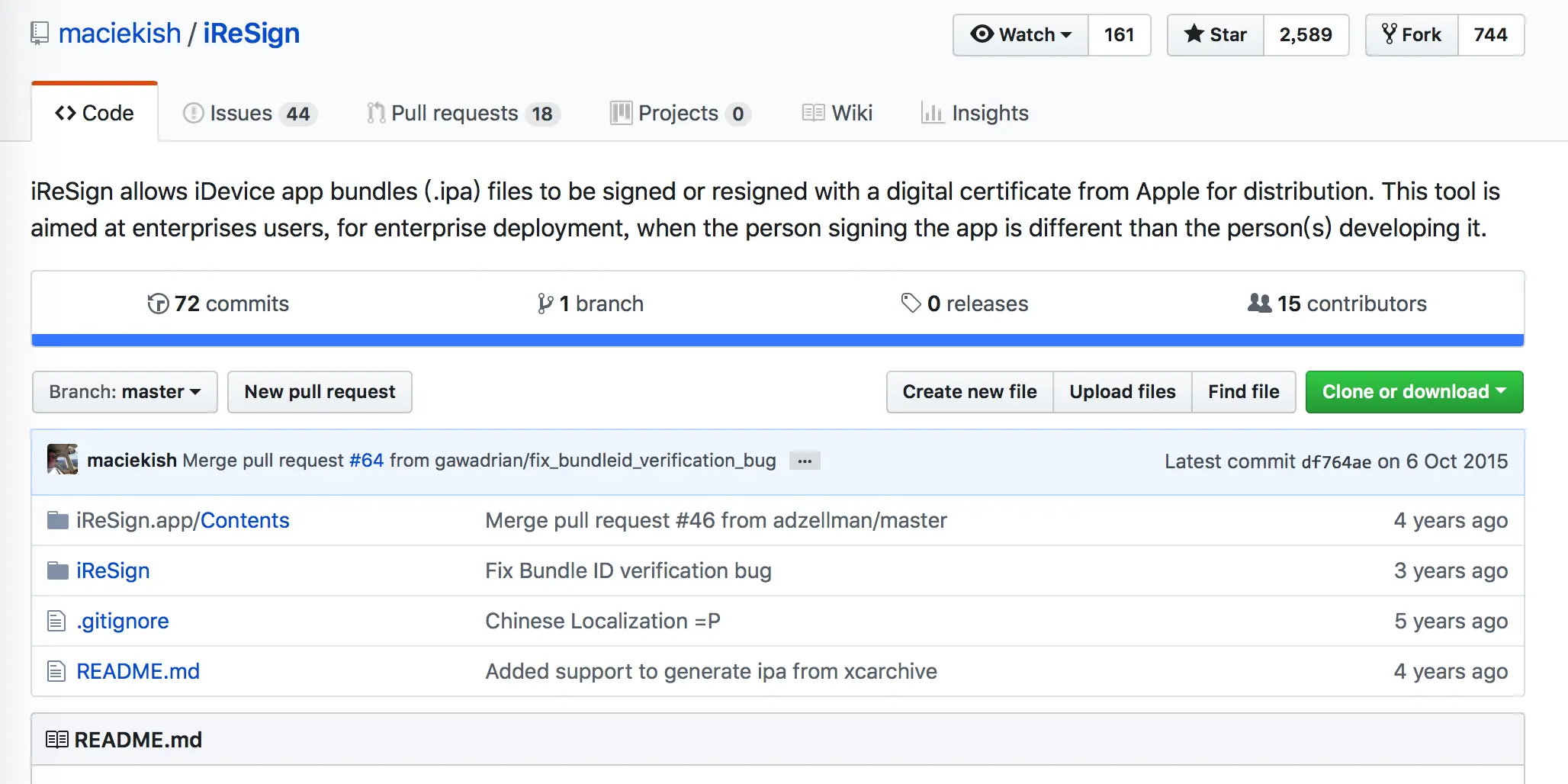Click the repository book icon beside maciekish

point(40,34)
